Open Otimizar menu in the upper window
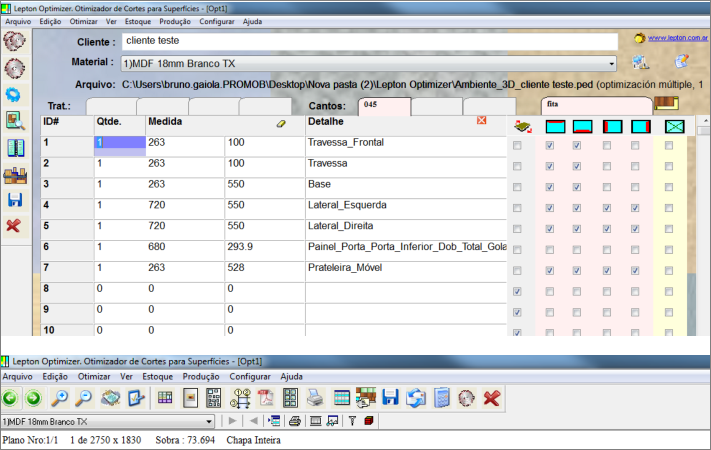This screenshot has width=711, height=450. 83,21
